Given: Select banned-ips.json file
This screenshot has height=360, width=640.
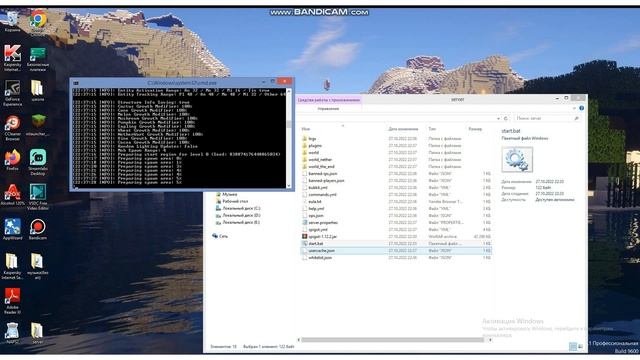Looking at the screenshot, I should coord(396,173).
